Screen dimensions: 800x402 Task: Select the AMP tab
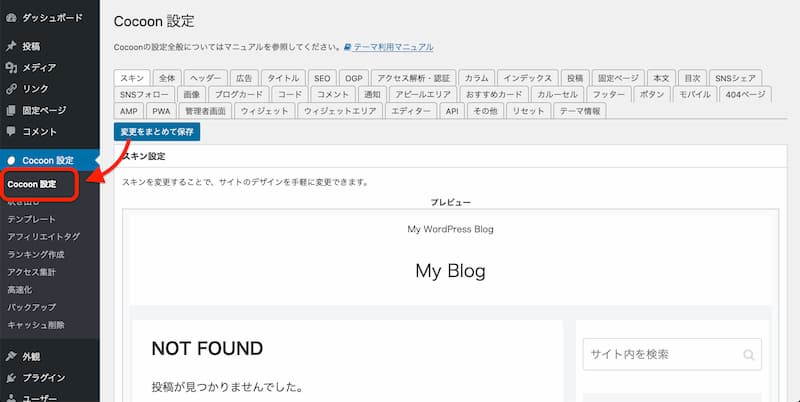coord(129,111)
